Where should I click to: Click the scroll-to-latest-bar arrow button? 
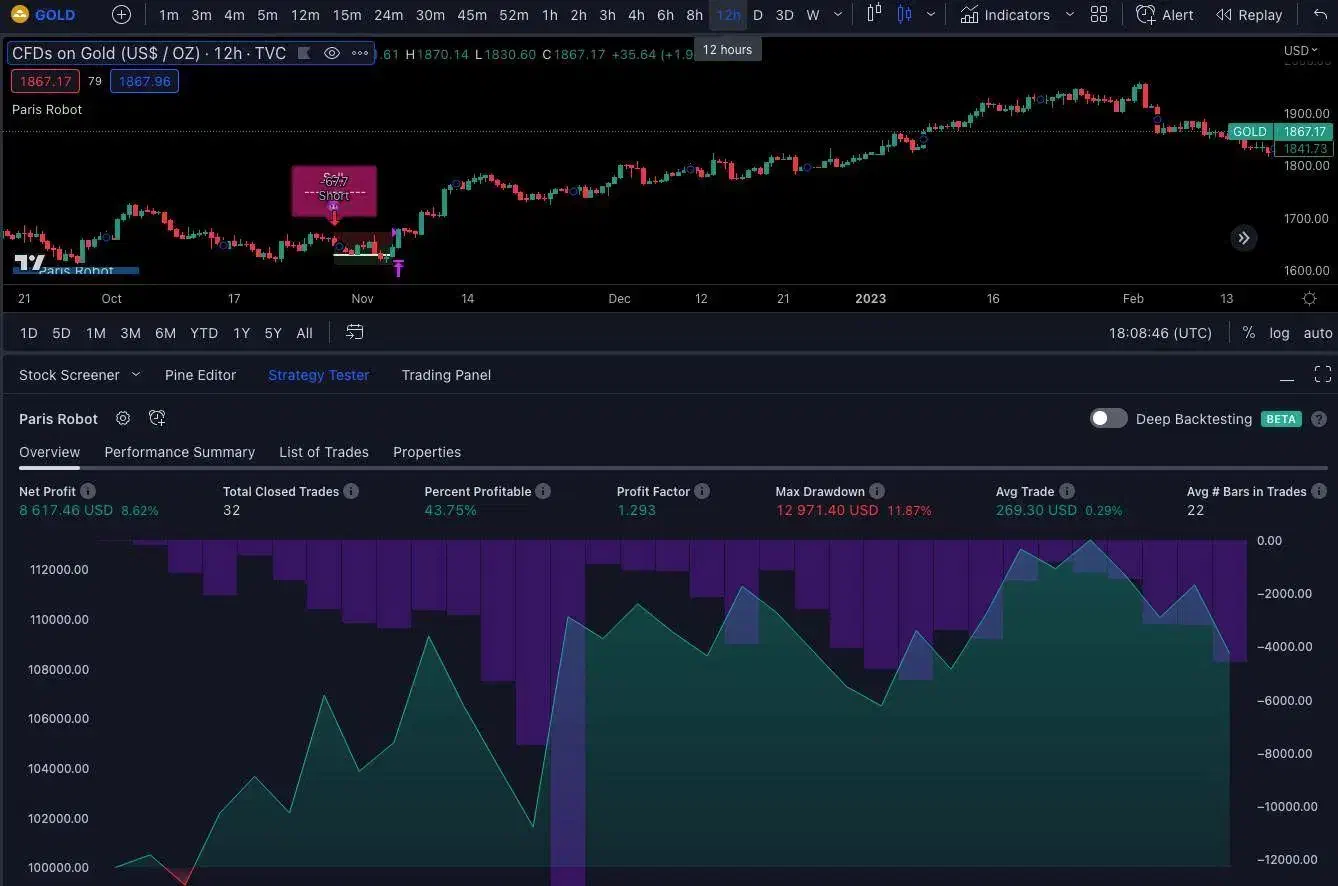tap(1243, 238)
